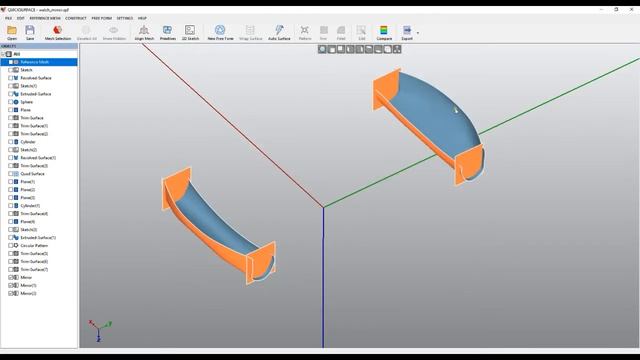The width and height of the screenshot is (640, 360).
Task: Enable the Cylinder checkbox
Action: click(11, 142)
